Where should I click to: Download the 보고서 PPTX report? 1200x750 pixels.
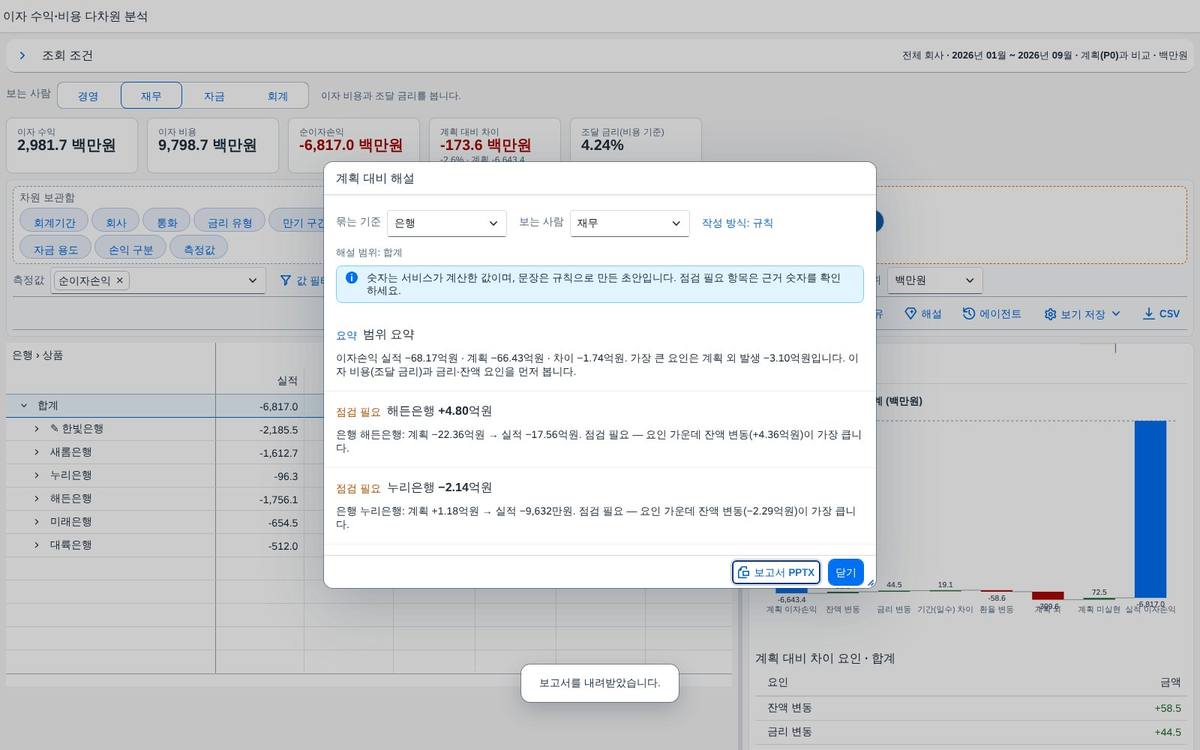click(776, 572)
